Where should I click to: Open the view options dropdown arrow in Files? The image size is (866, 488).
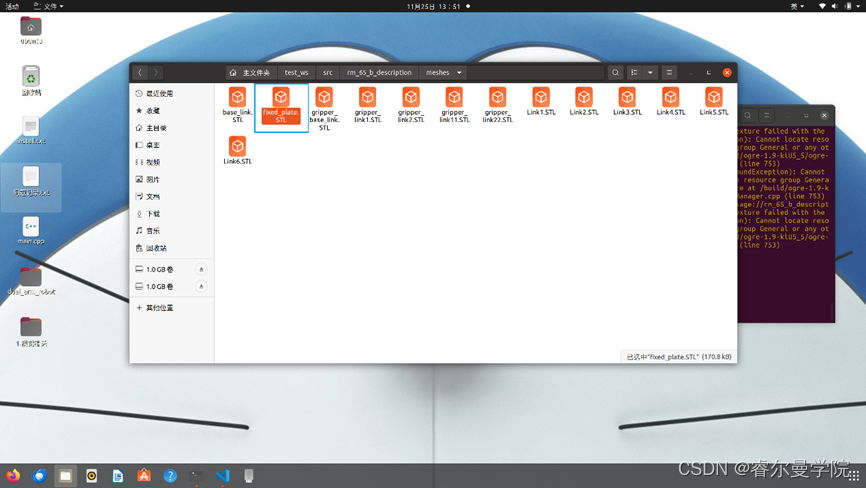(650, 72)
